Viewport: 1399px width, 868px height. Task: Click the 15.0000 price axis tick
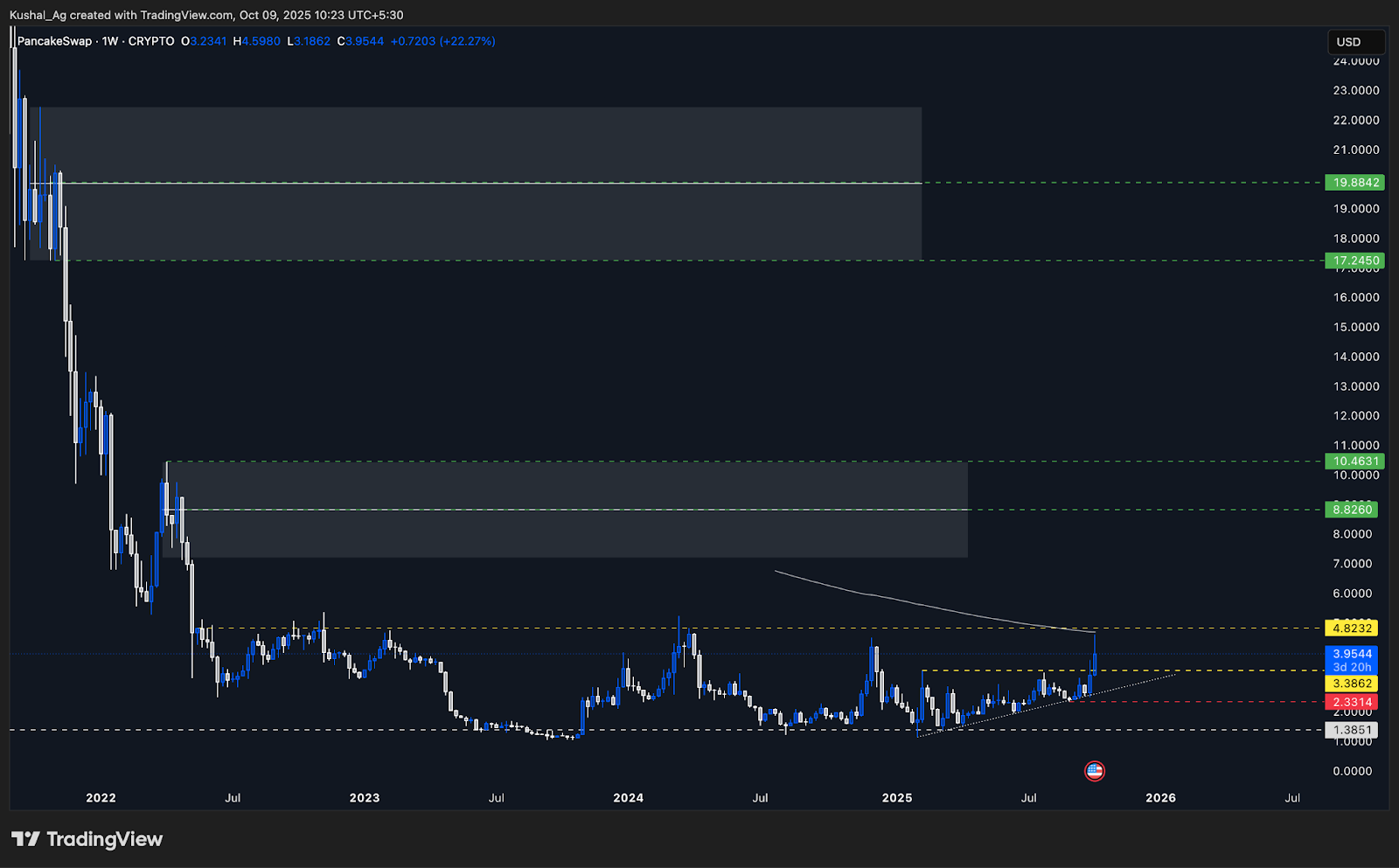coord(1356,328)
